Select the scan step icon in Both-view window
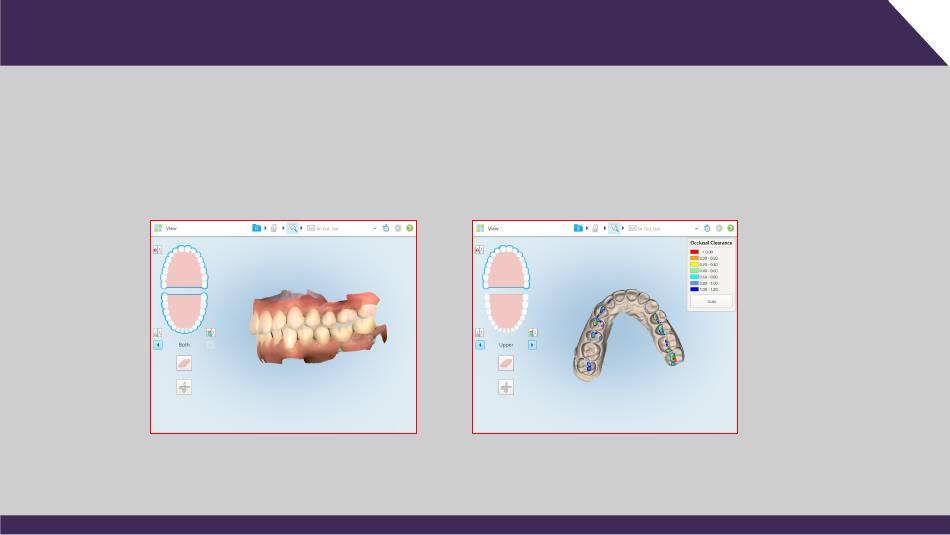Viewport: 950px width, 535px height. coord(274,228)
